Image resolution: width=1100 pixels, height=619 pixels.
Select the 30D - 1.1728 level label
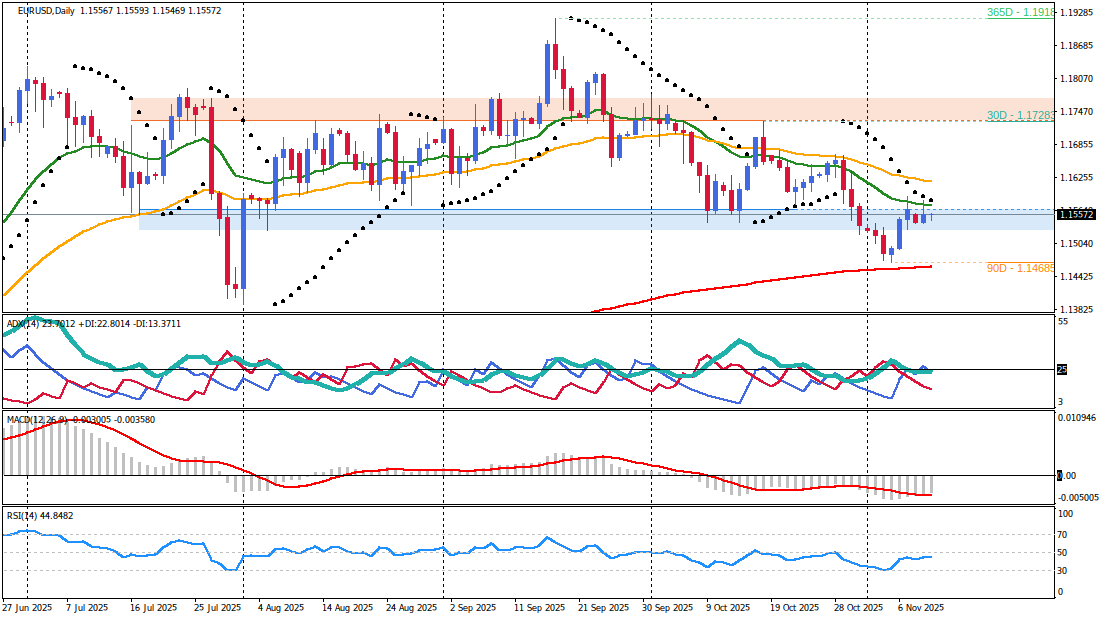pyautogui.click(x=1020, y=115)
